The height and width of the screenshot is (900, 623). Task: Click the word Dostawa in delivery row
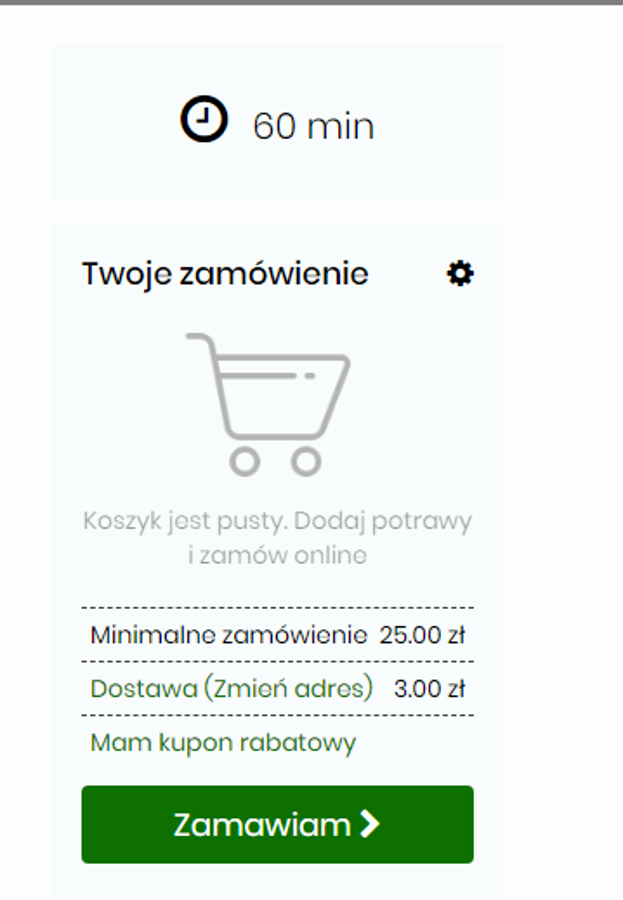[144, 689]
